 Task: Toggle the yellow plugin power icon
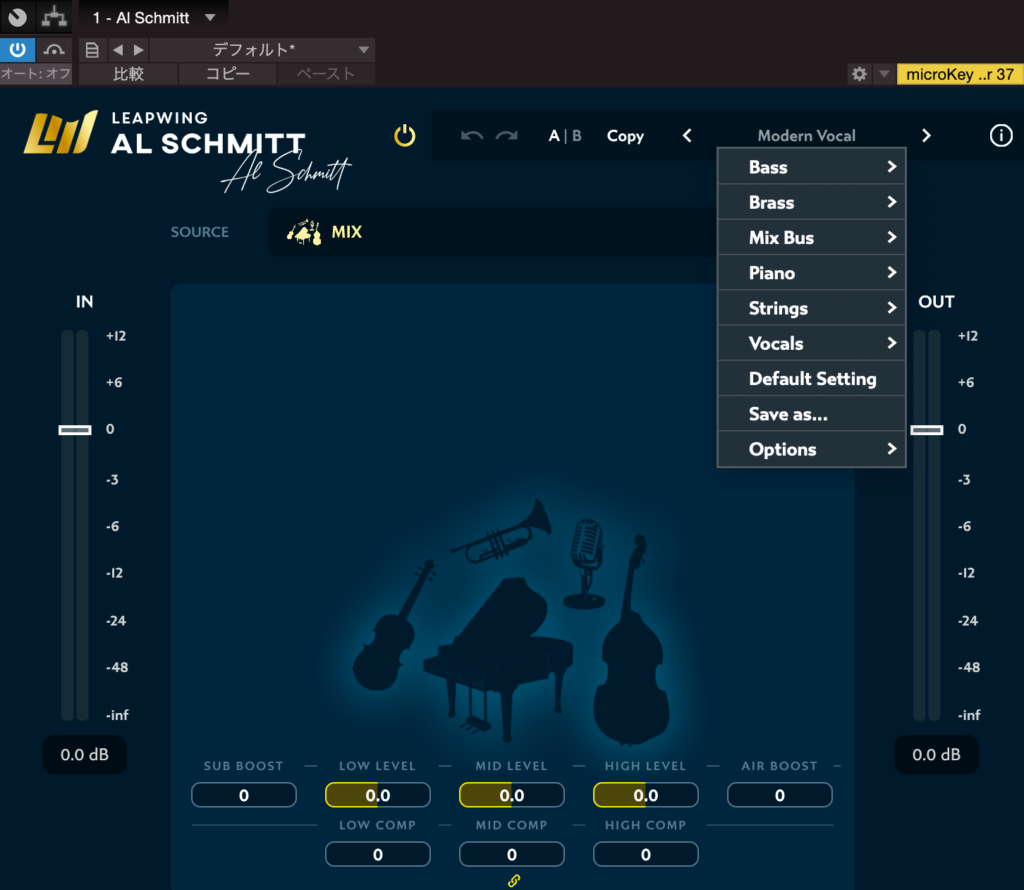point(404,136)
